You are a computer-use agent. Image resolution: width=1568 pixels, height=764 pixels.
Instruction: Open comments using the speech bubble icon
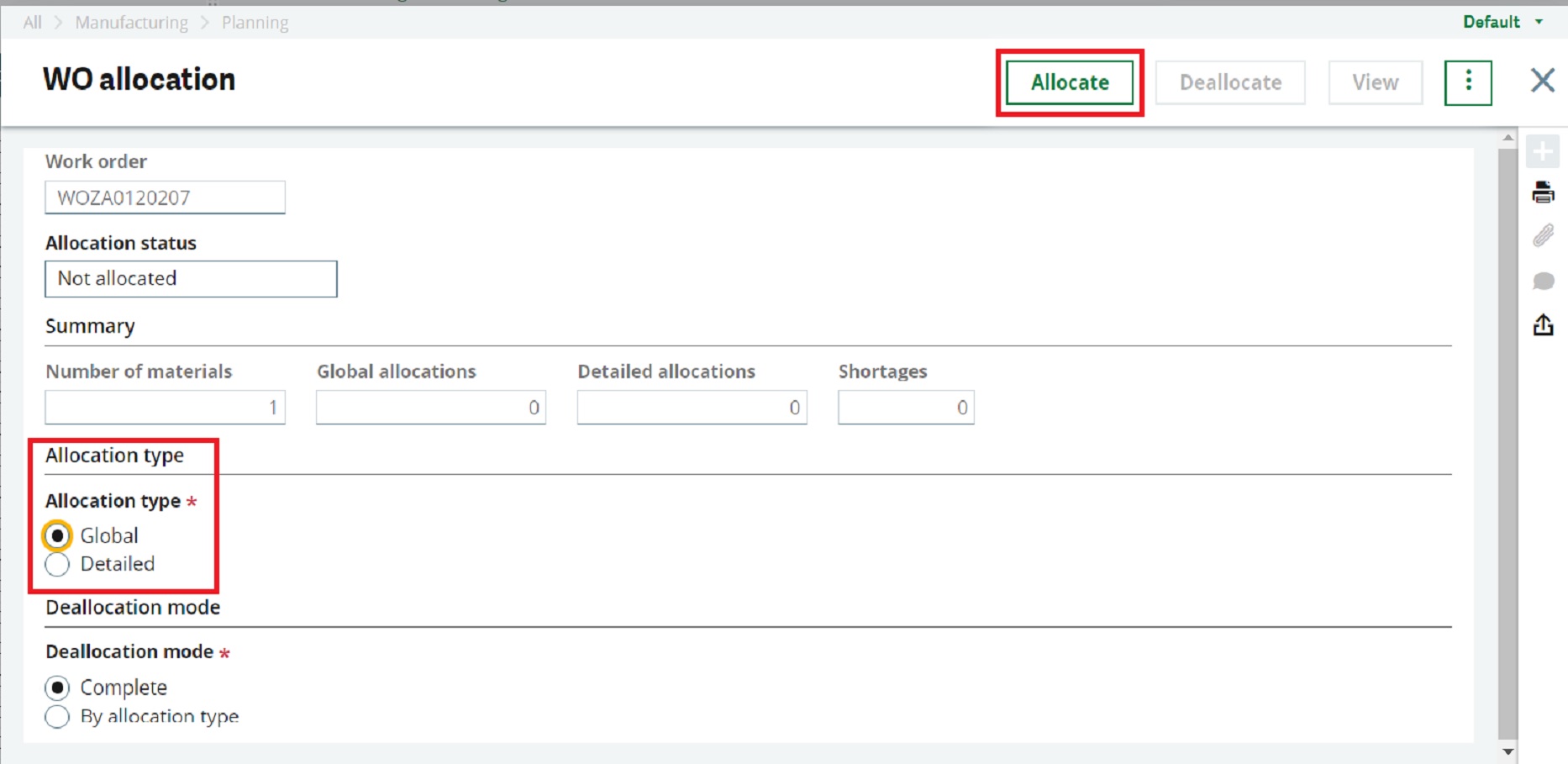(x=1544, y=281)
